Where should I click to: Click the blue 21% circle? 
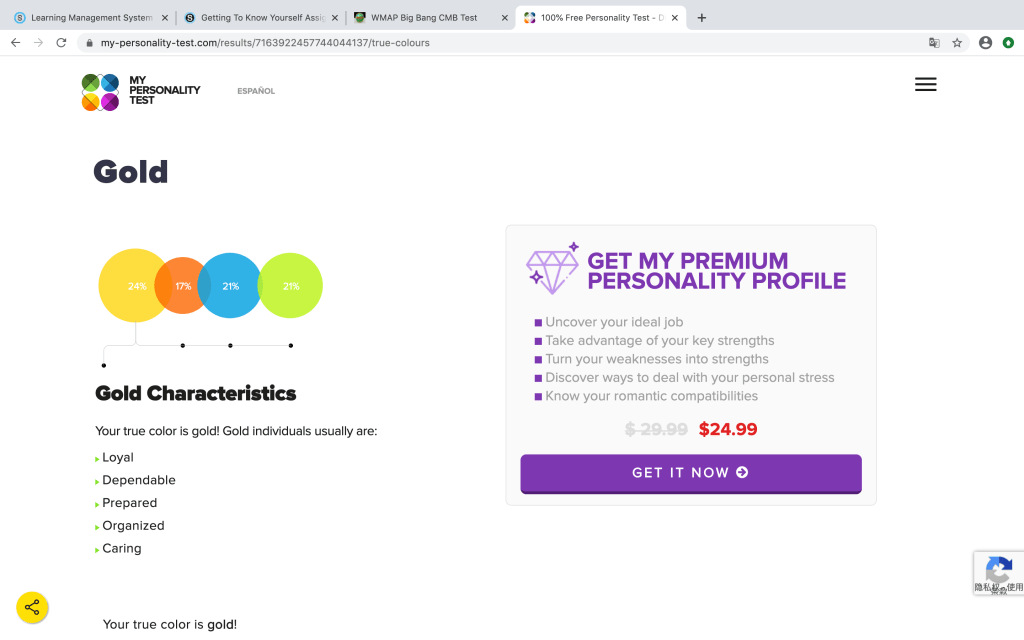(232, 286)
